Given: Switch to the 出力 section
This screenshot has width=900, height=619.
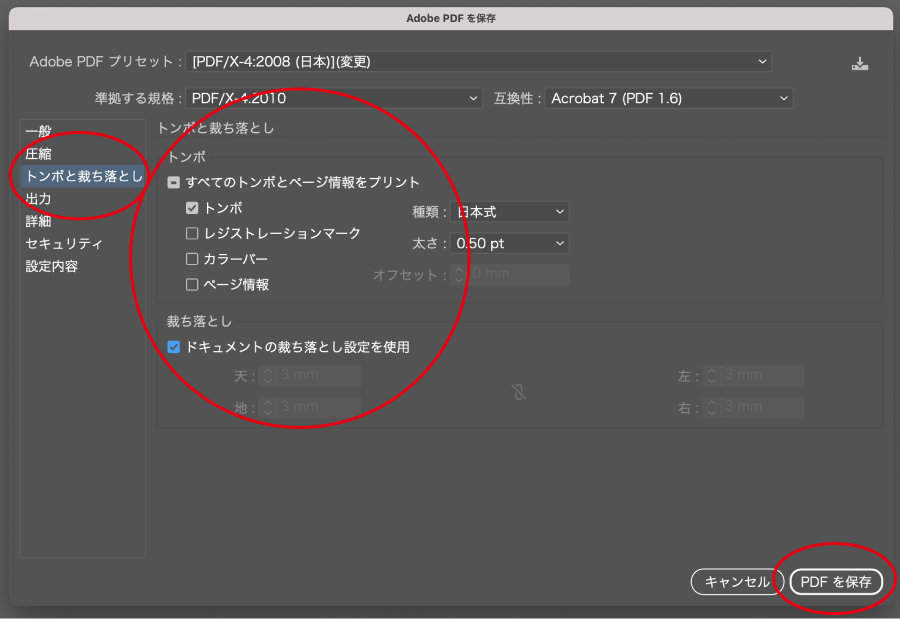Looking at the screenshot, I should [x=38, y=198].
